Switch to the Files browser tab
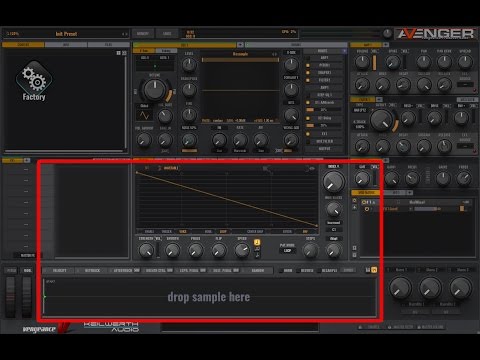The height and width of the screenshot is (360, 480). pyautogui.click(x=108, y=45)
